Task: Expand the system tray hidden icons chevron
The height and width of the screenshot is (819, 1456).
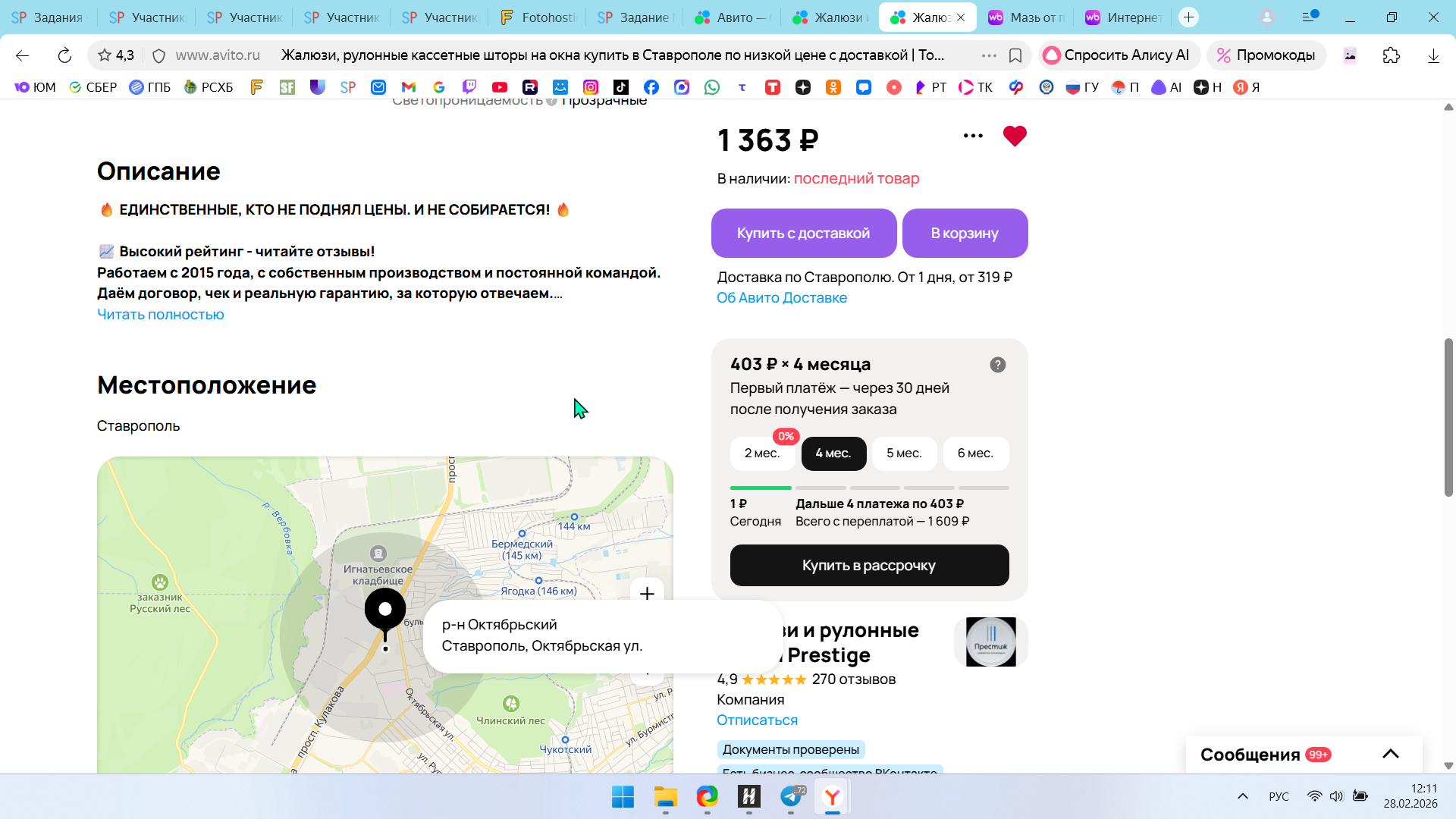Action: (1242, 796)
